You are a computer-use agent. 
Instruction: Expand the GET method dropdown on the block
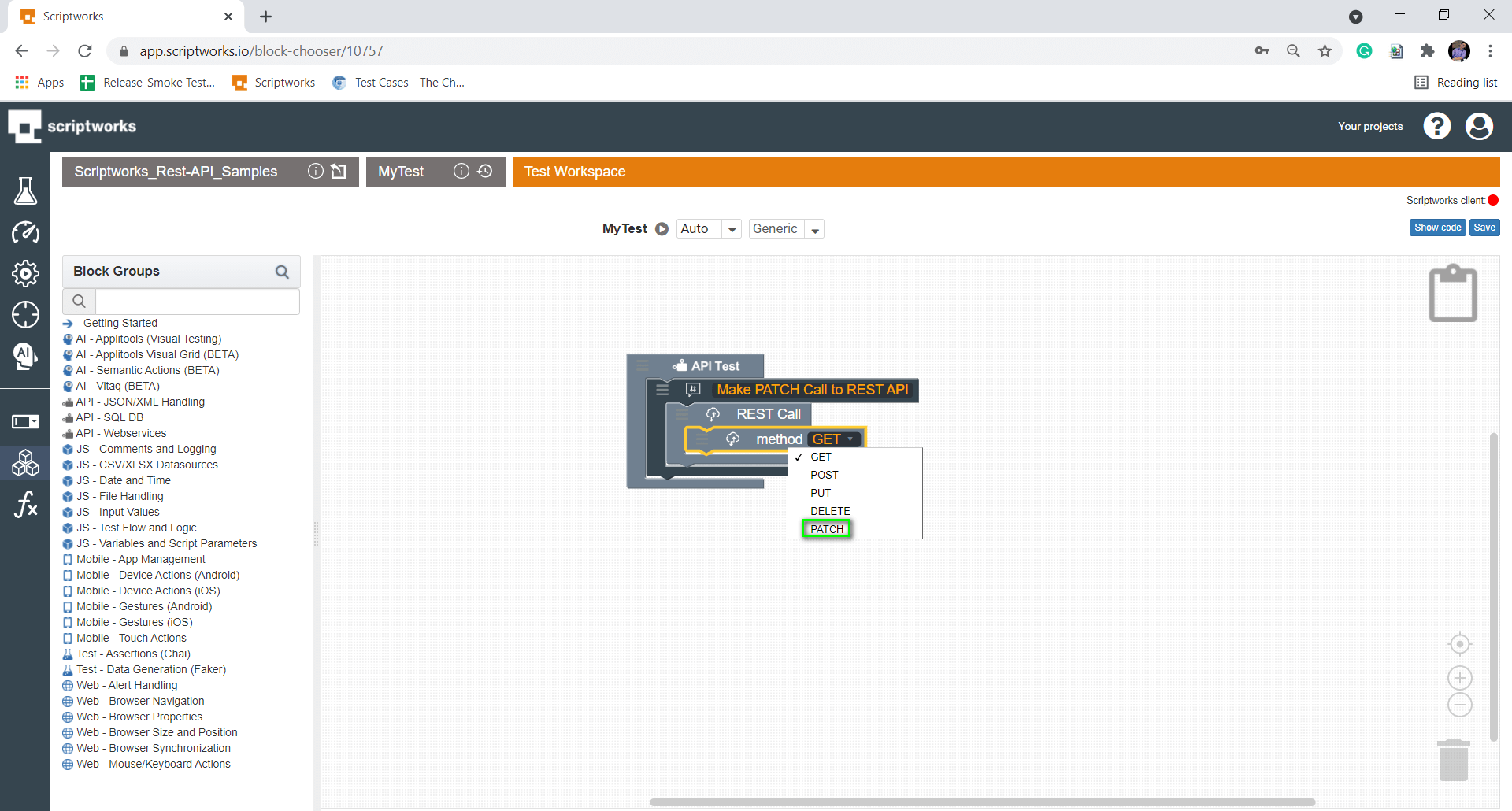click(849, 439)
